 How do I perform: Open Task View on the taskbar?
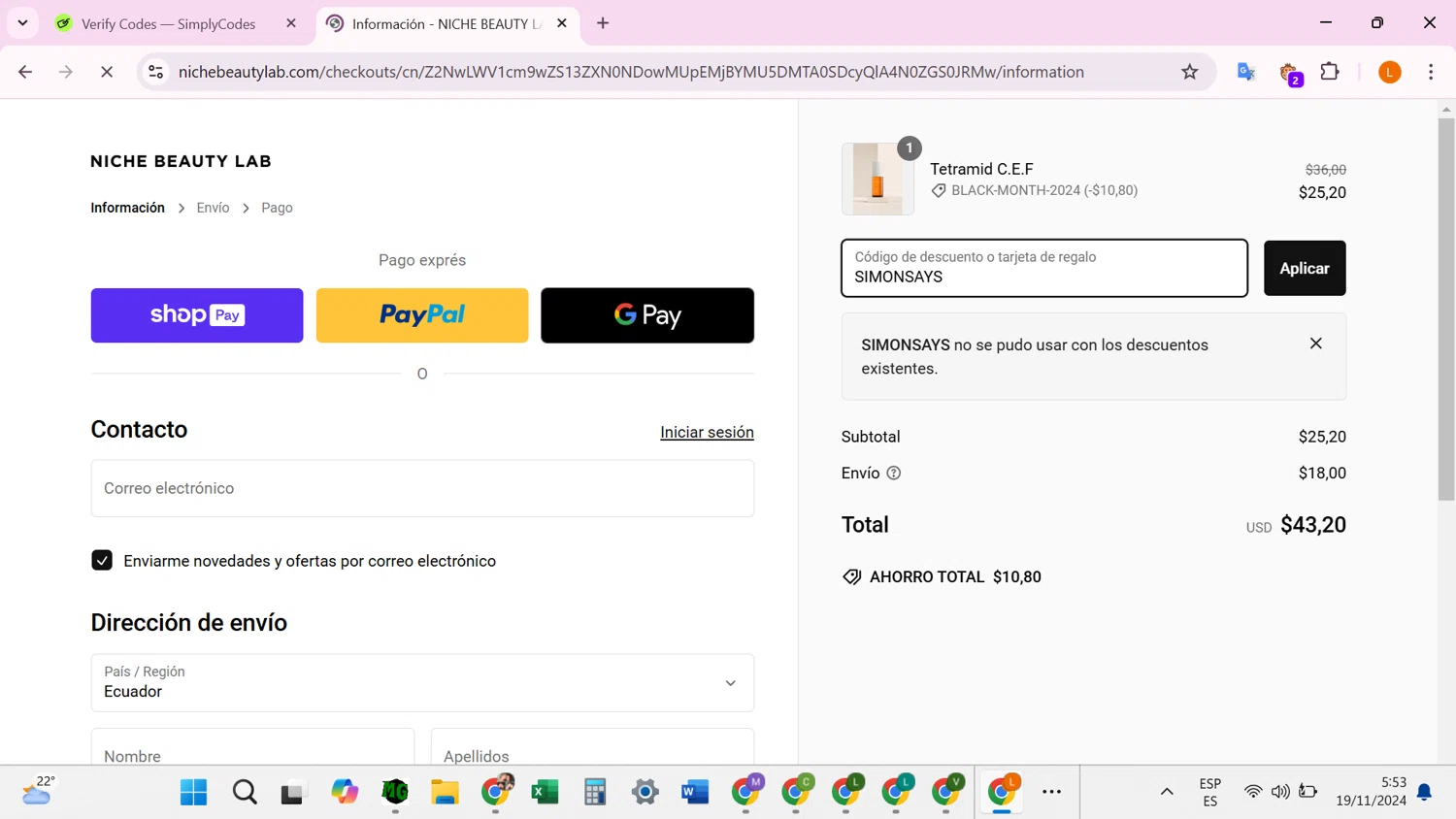point(292,793)
